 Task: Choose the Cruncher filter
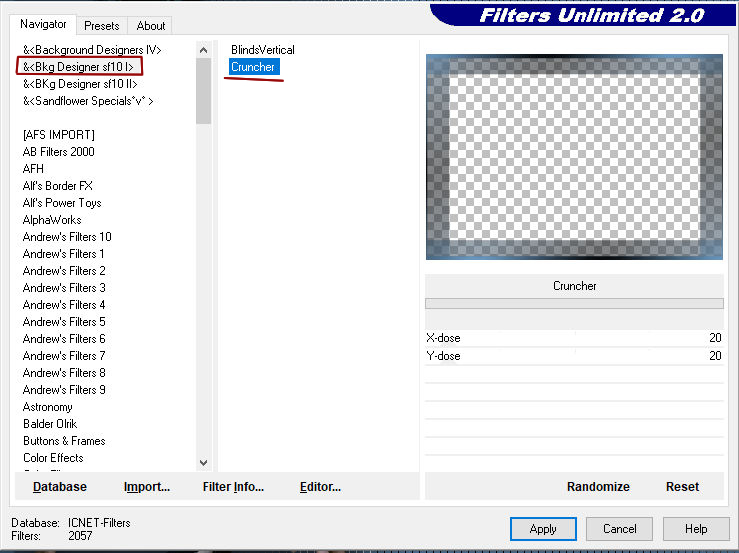click(254, 67)
